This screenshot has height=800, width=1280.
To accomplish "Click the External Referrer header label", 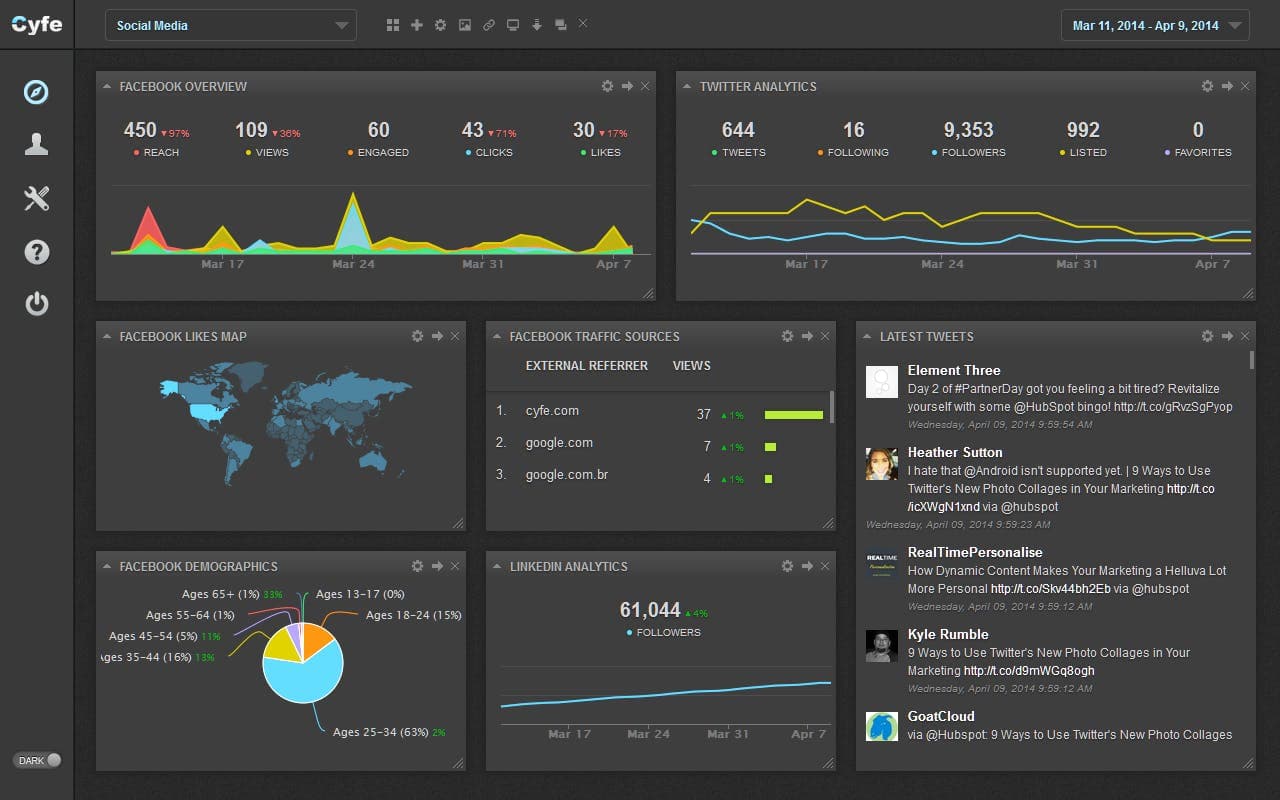I will (x=587, y=366).
